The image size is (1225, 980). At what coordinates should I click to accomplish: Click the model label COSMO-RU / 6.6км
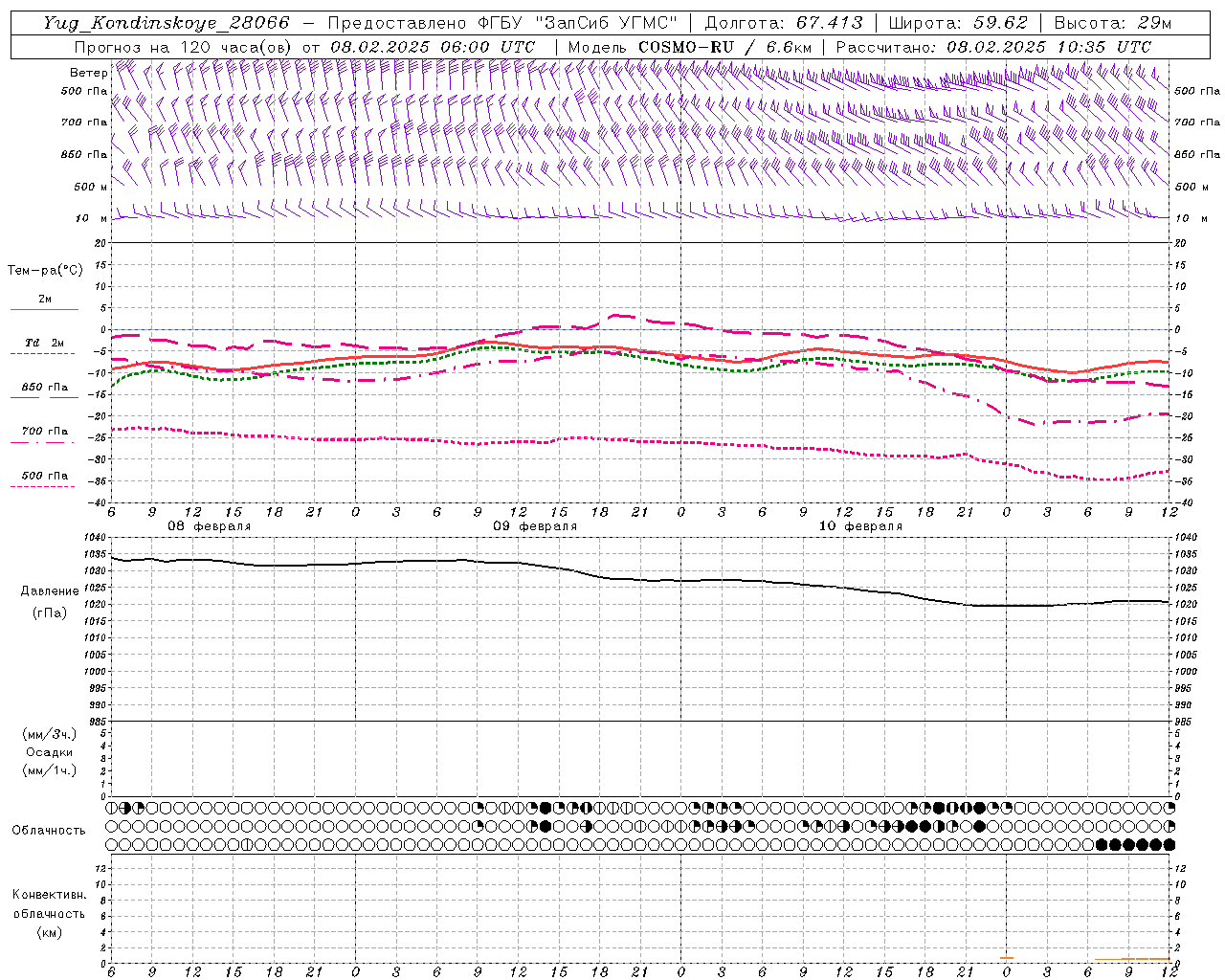(x=724, y=47)
